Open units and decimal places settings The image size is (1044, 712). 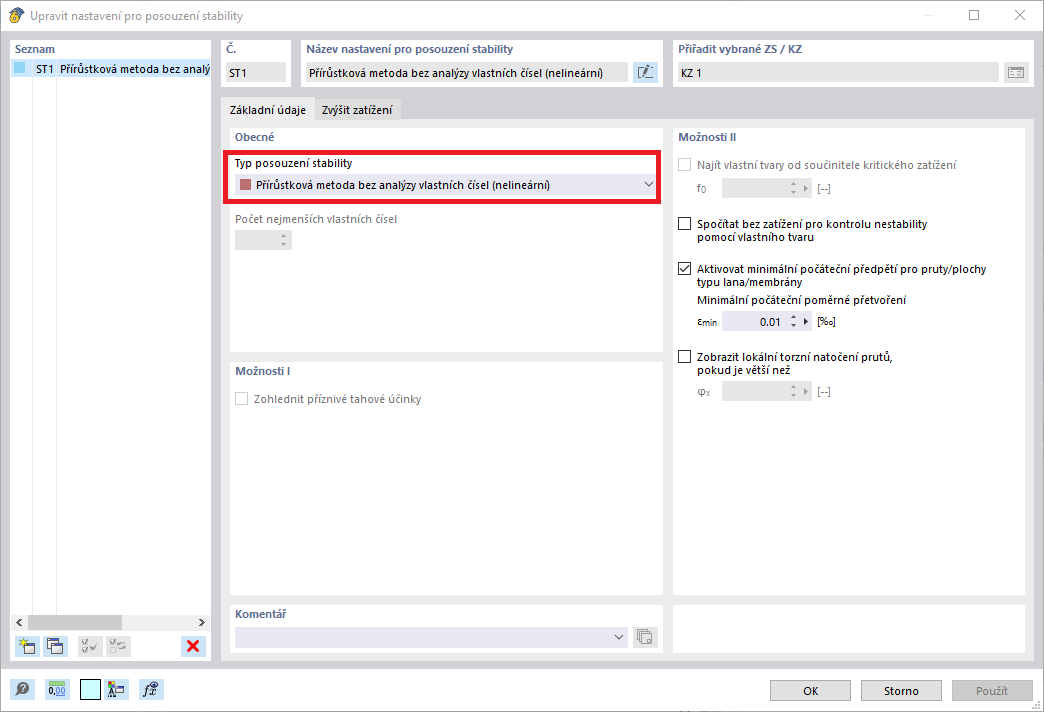point(57,689)
